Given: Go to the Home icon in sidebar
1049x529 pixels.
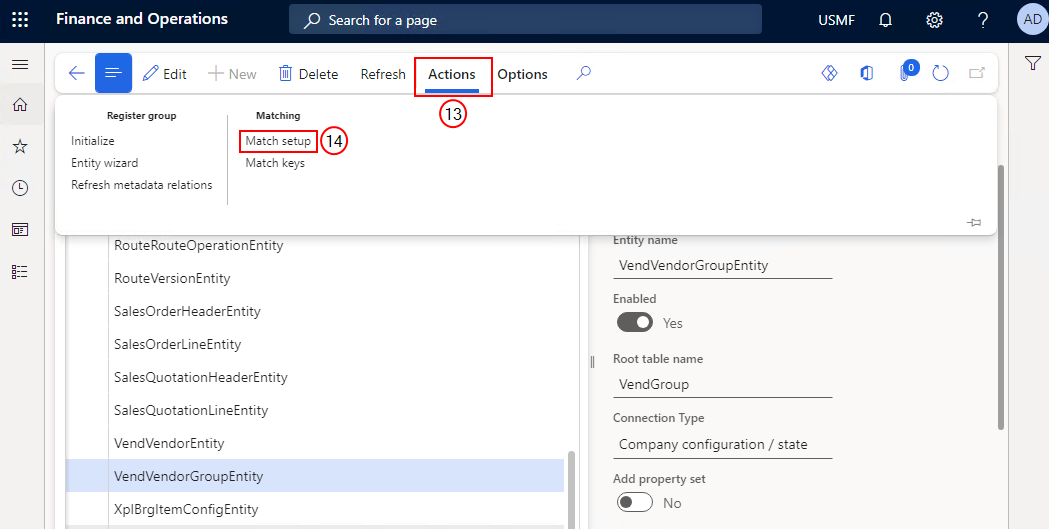Looking at the screenshot, I should pos(20,104).
